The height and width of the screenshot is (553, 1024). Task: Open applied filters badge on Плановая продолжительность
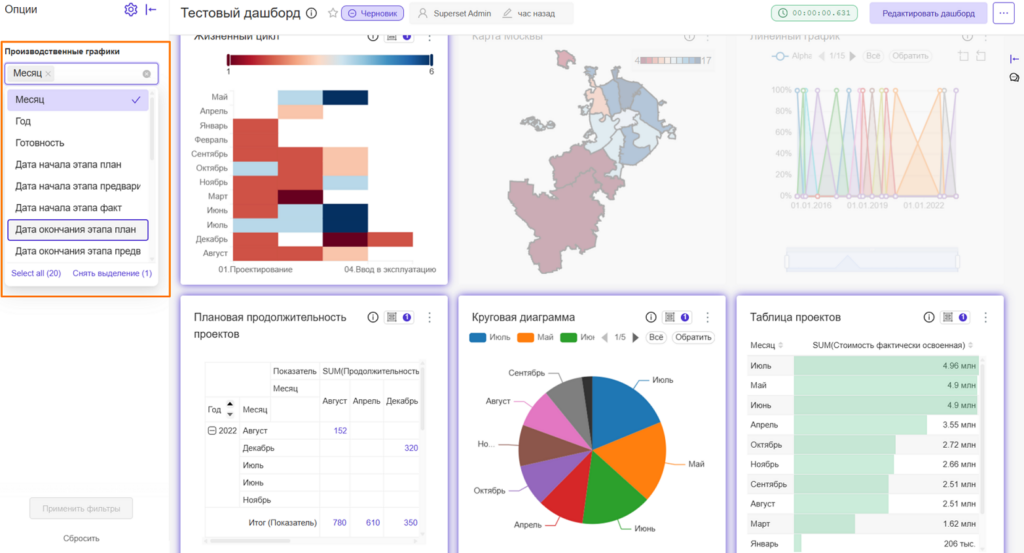tap(407, 317)
